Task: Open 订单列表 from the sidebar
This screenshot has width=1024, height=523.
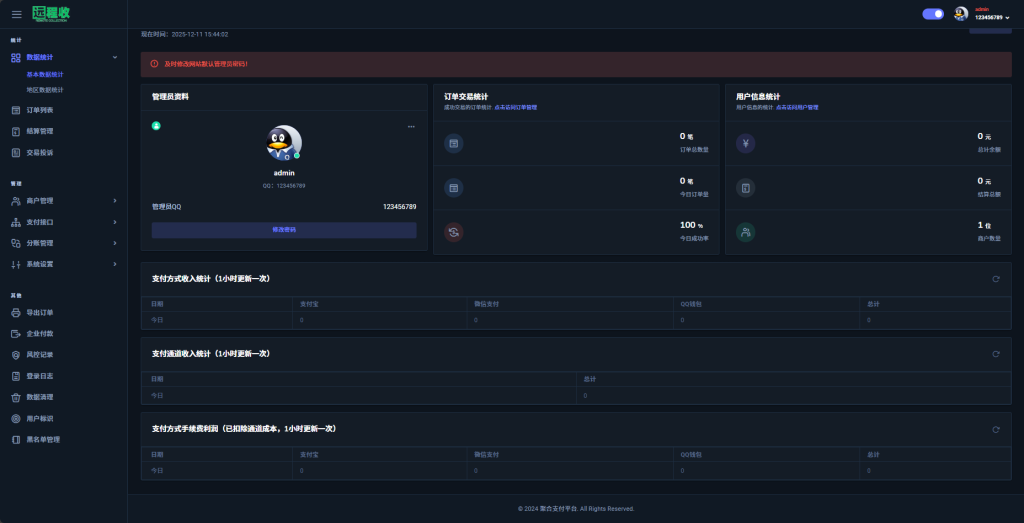Action: 40,110
